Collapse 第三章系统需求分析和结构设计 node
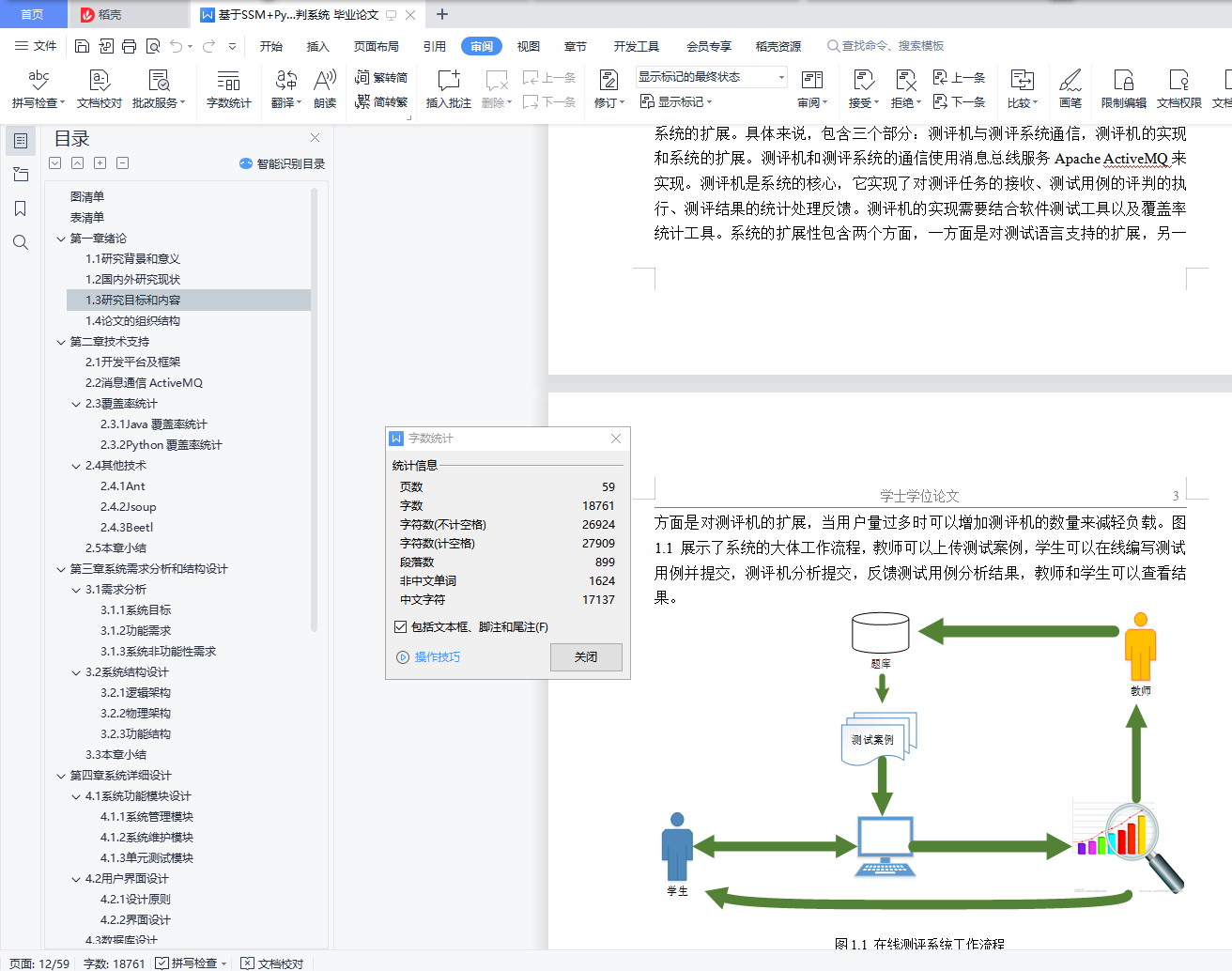Image resolution: width=1232 pixels, height=971 pixels. 61,569
